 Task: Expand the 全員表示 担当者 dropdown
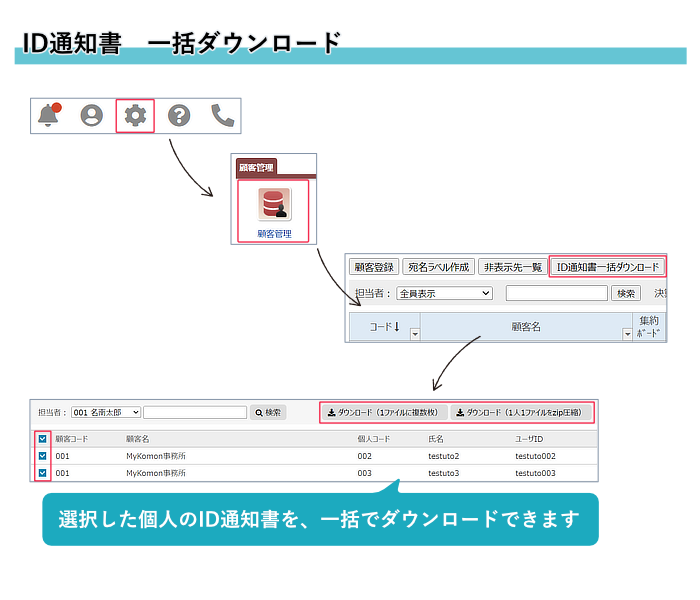(444, 293)
